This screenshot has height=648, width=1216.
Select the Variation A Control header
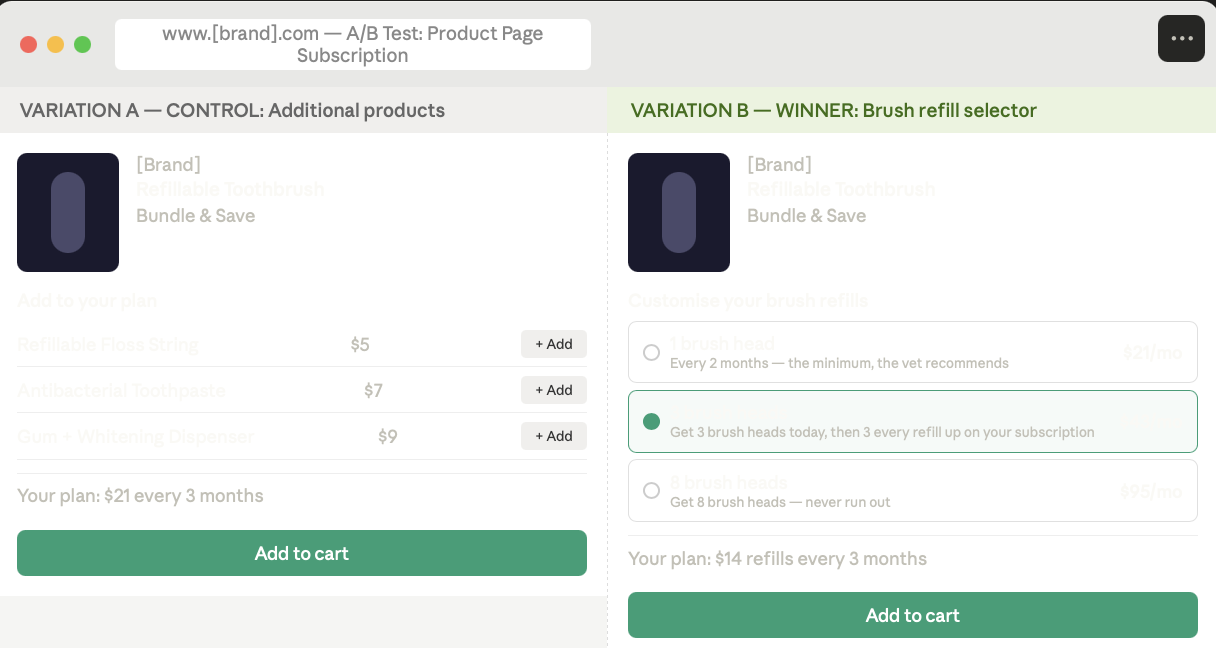coord(233,110)
